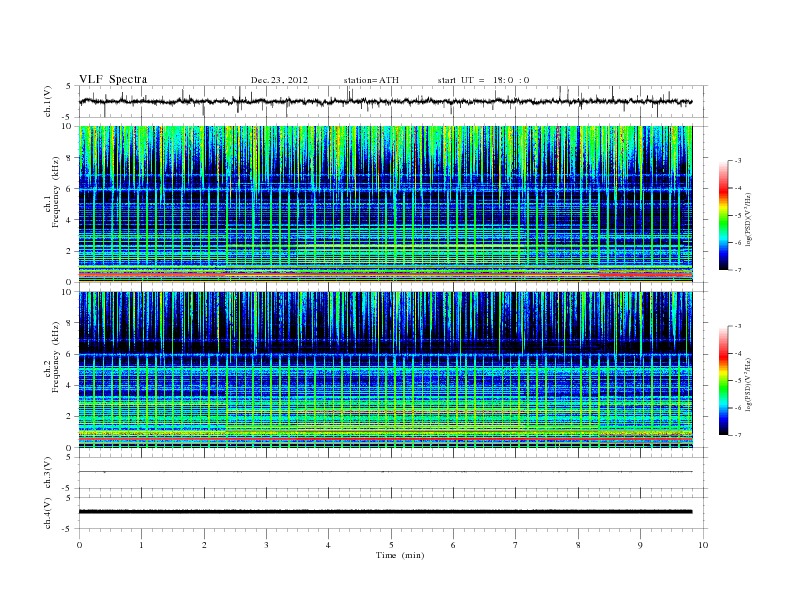792x612 pixels.
Task: Click the "-3" tick on ch.1 colorbar
Action: point(738,161)
